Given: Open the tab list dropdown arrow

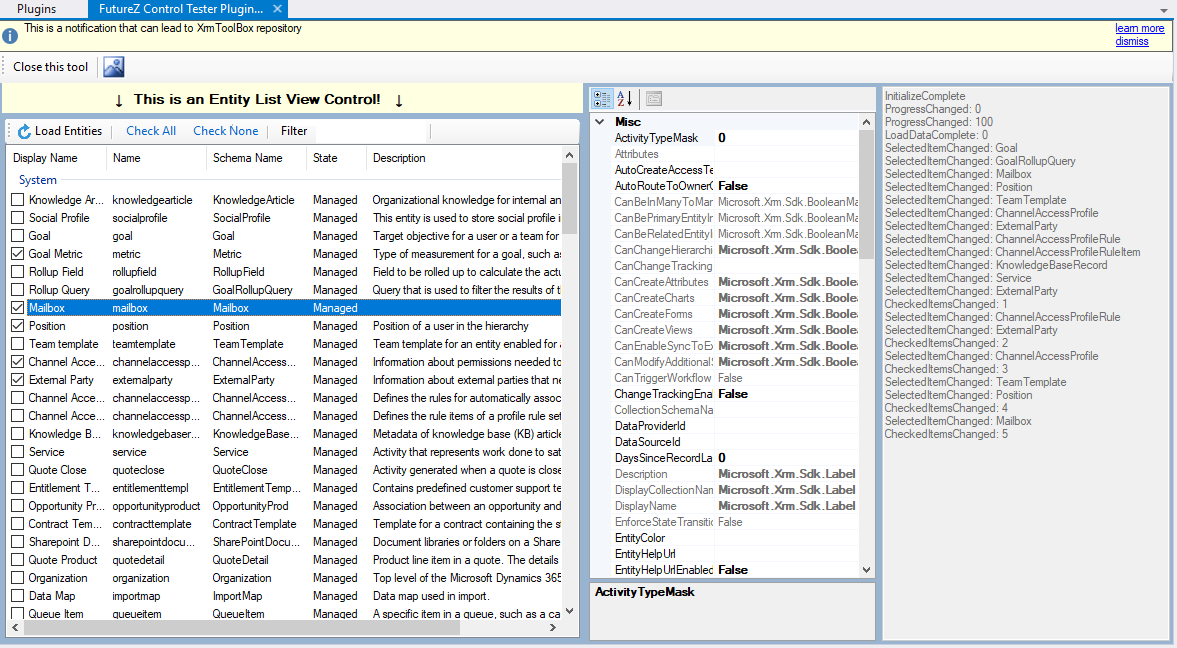Looking at the screenshot, I should 1164,11.
